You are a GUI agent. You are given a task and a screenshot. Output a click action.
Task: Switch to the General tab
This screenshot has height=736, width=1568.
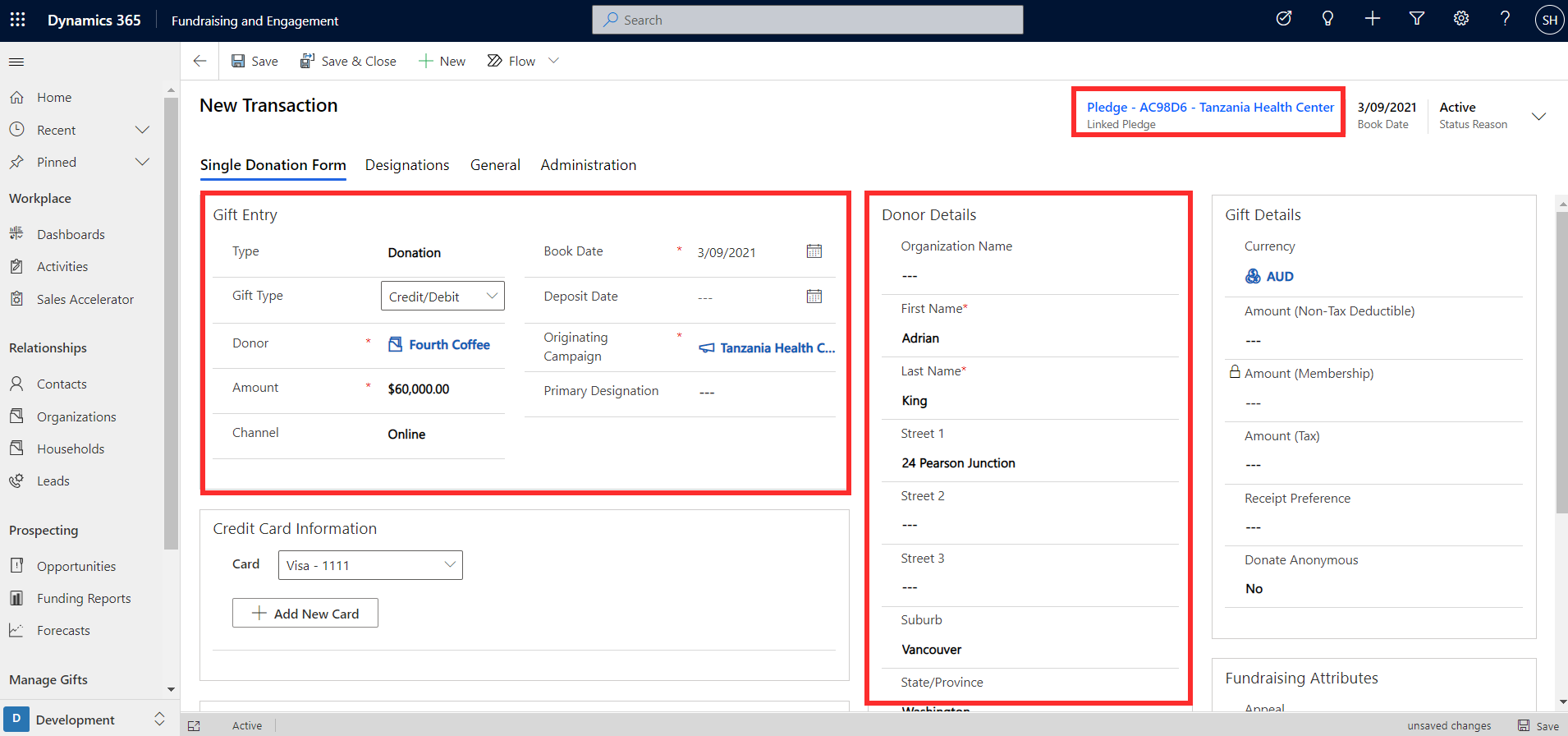(495, 165)
